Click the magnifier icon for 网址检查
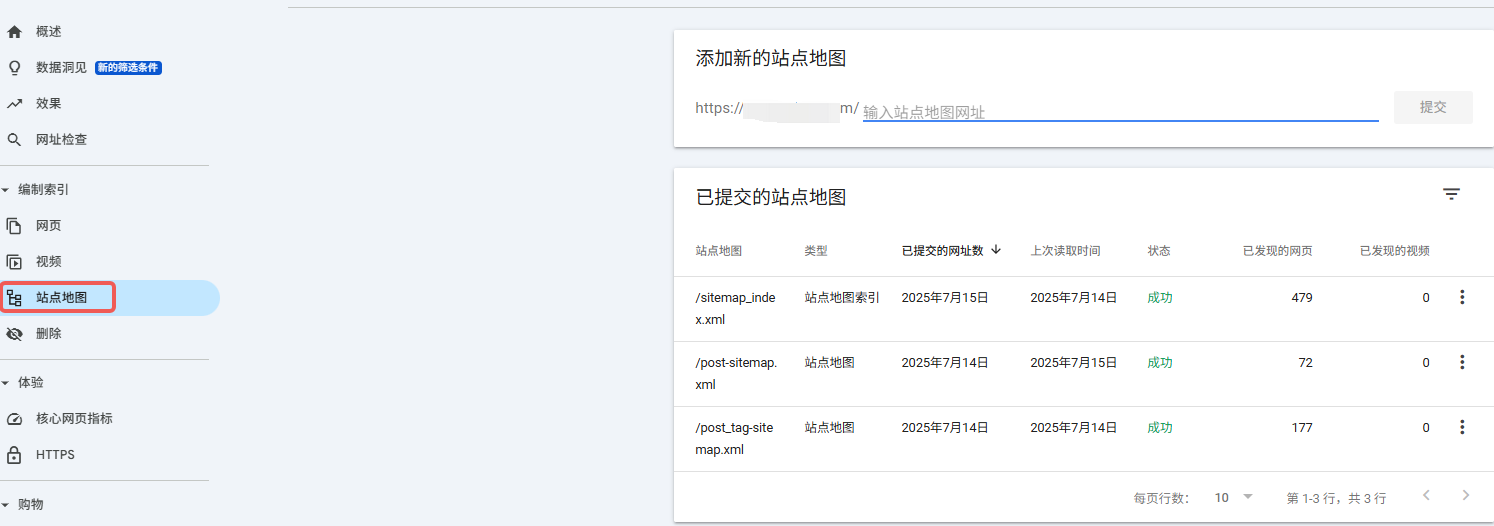The image size is (1494, 526). coord(14,140)
